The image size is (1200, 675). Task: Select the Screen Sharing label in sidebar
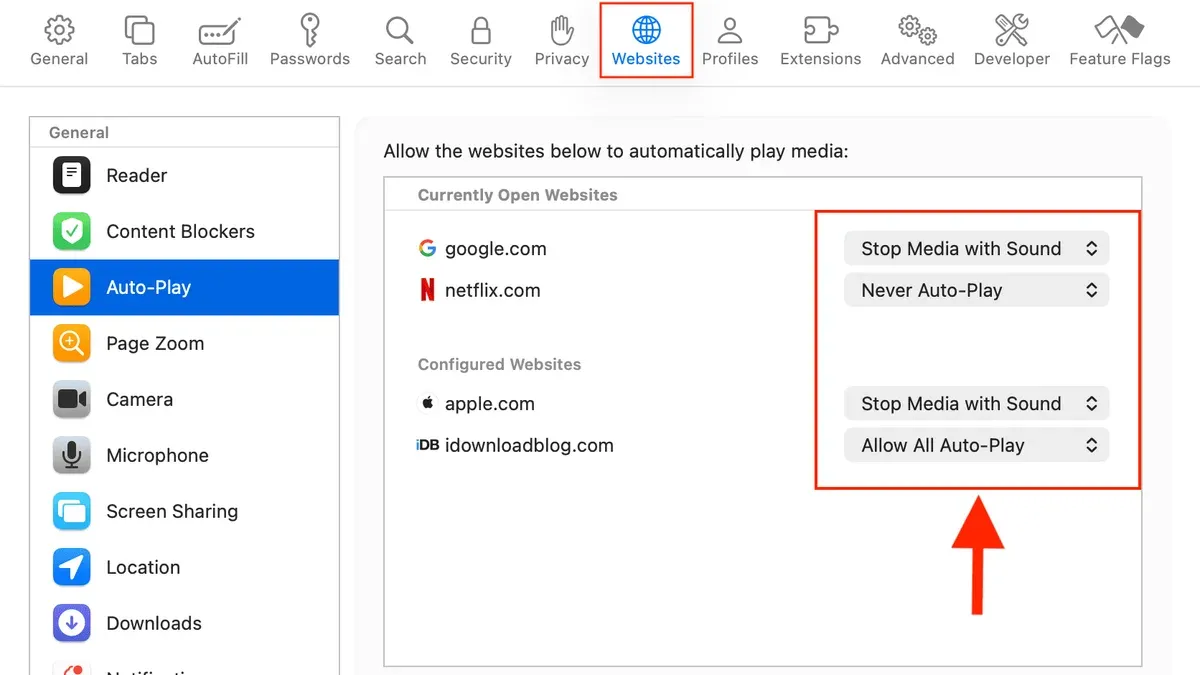[172, 511]
